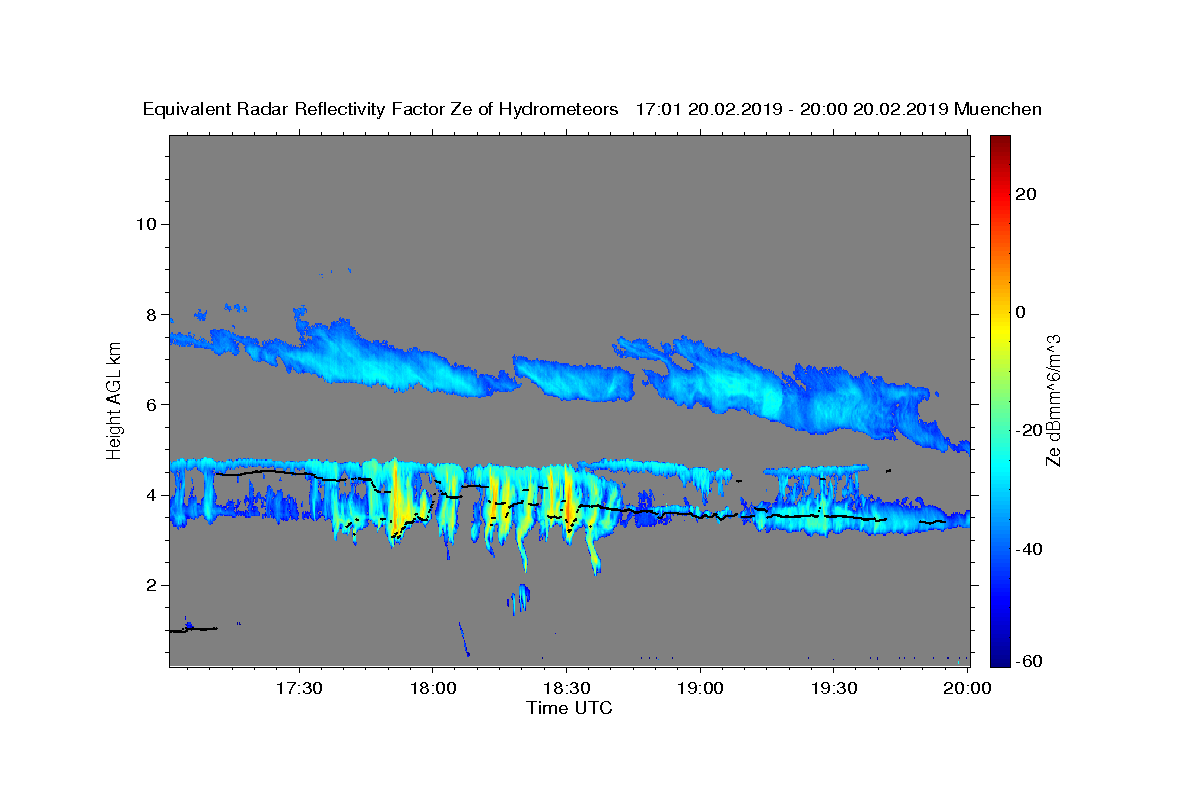Click the colorbar label 'Ze dBmm^6/m^3'
1200x800 pixels.
(x=1053, y=400)
